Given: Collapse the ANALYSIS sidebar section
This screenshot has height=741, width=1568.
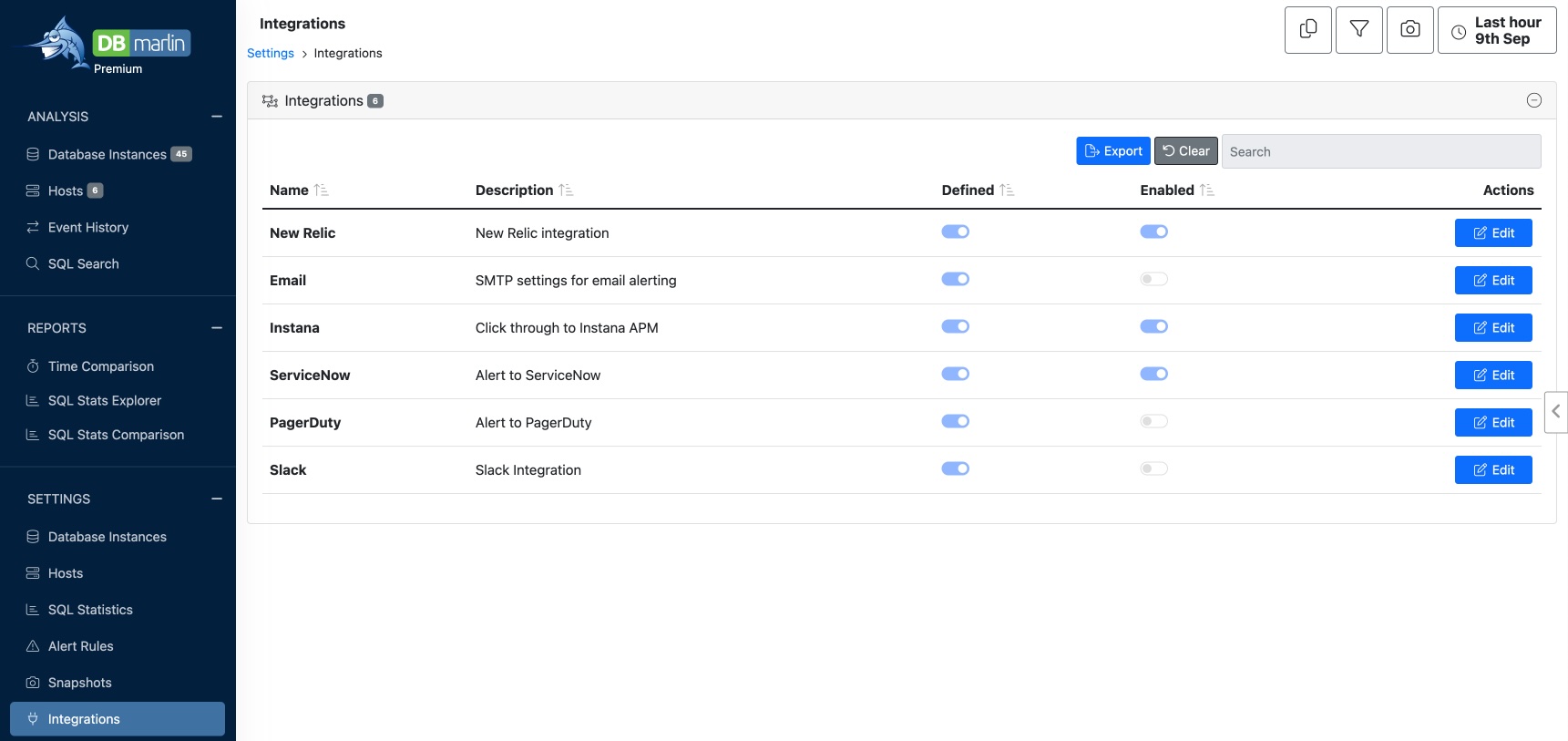Looking at the screenshot, I should 217,117.
